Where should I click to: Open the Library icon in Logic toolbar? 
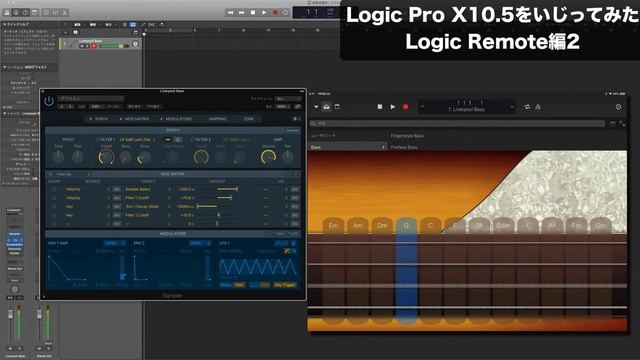tap(7, 12)
